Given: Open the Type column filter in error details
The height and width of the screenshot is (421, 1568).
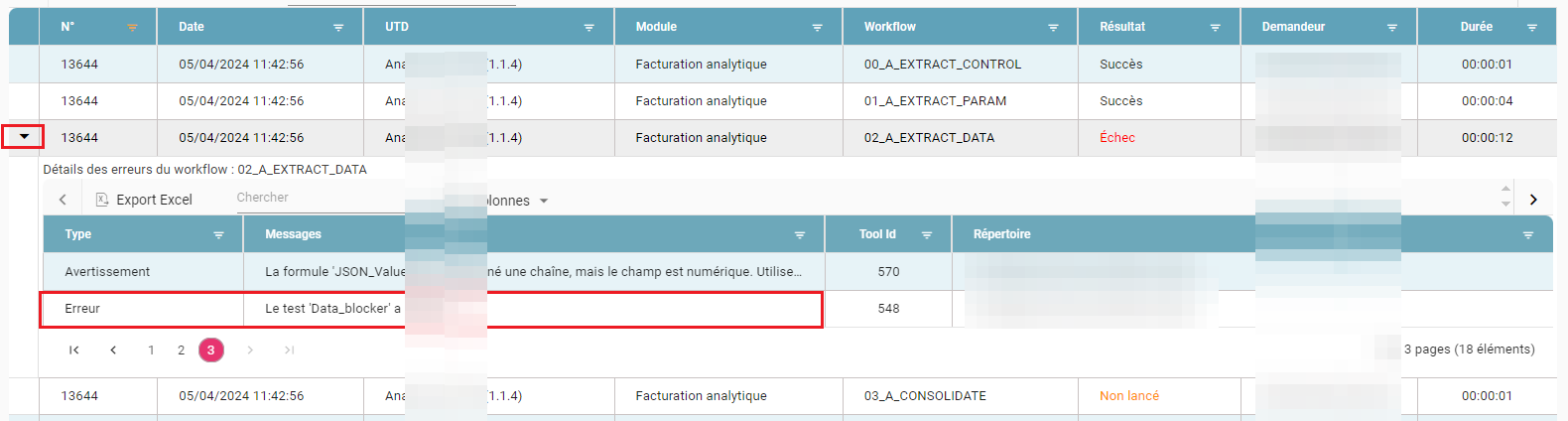Looking at the screenshot, I should (218, 235).
